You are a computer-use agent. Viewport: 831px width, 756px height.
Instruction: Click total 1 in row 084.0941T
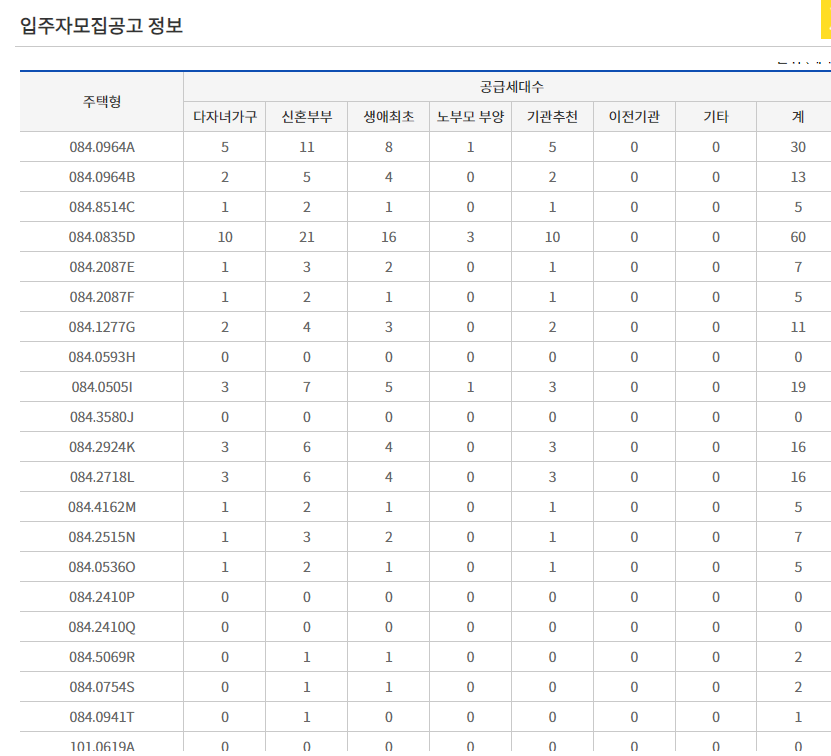click(x=798, y=717)
